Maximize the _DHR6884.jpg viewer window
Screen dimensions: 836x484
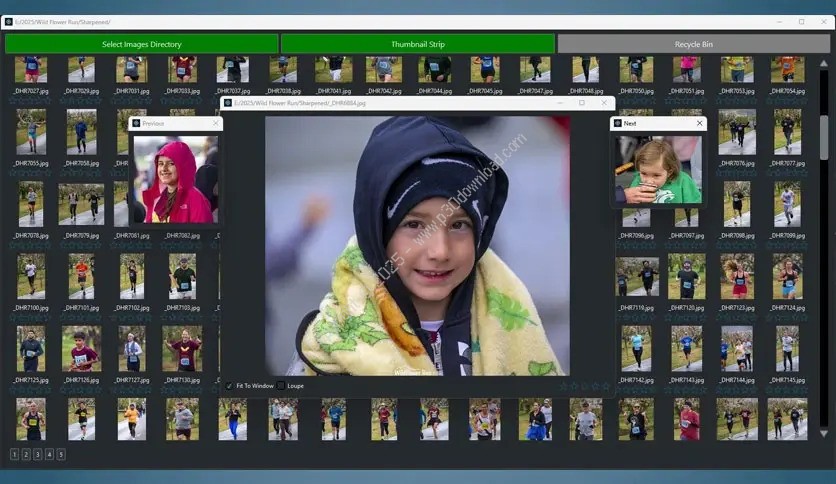582,103
